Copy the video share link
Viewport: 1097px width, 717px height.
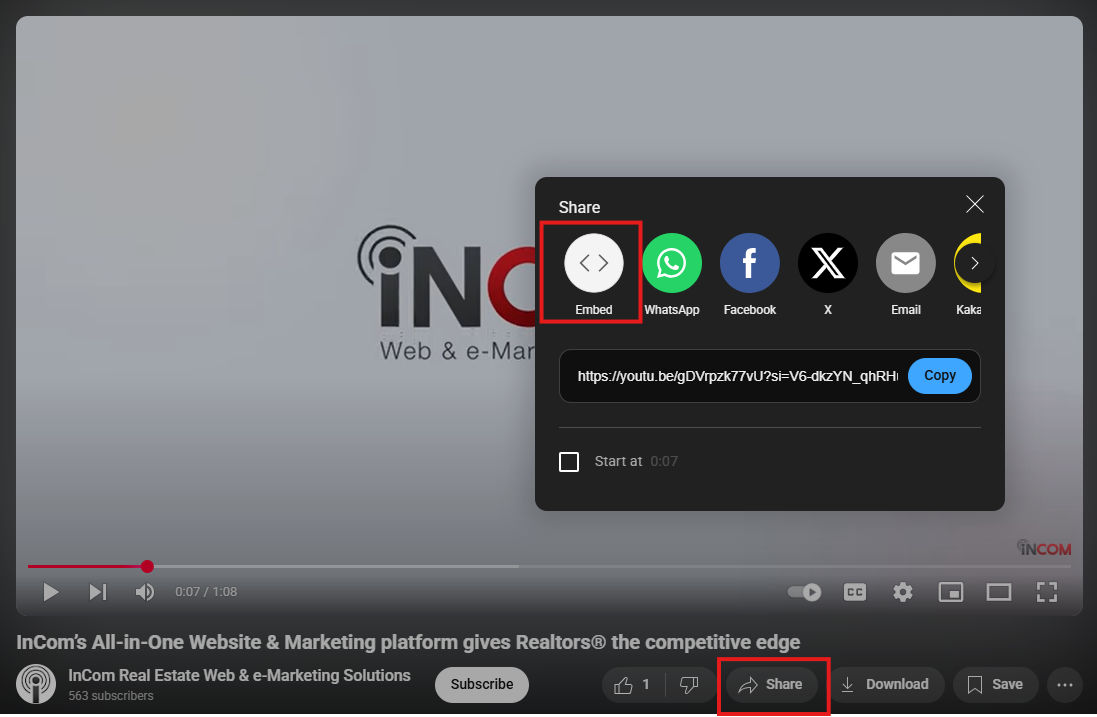click(940, 376)
